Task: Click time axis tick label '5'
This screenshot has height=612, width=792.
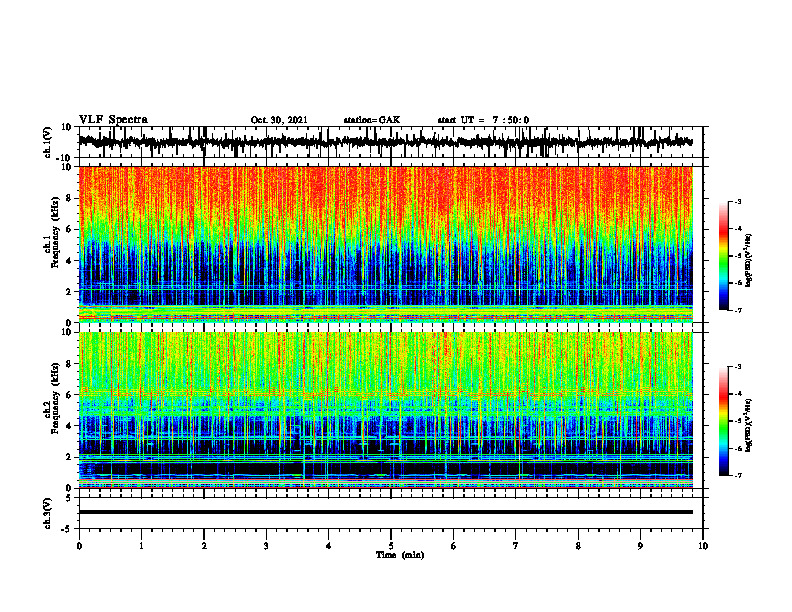Action: [x=391, y=546]
